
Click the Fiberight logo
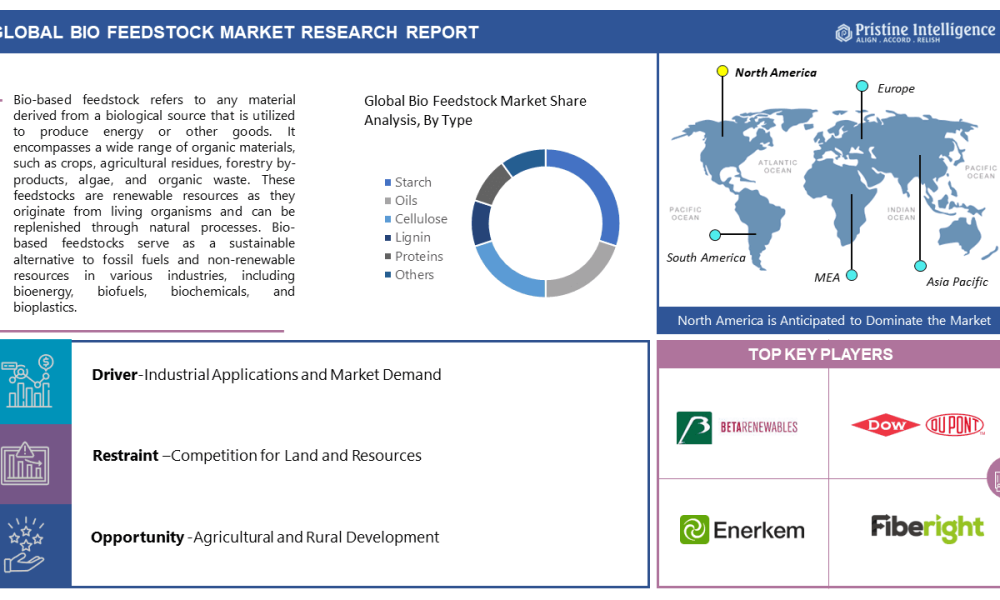pyautogui.click(x=927, y=528)
